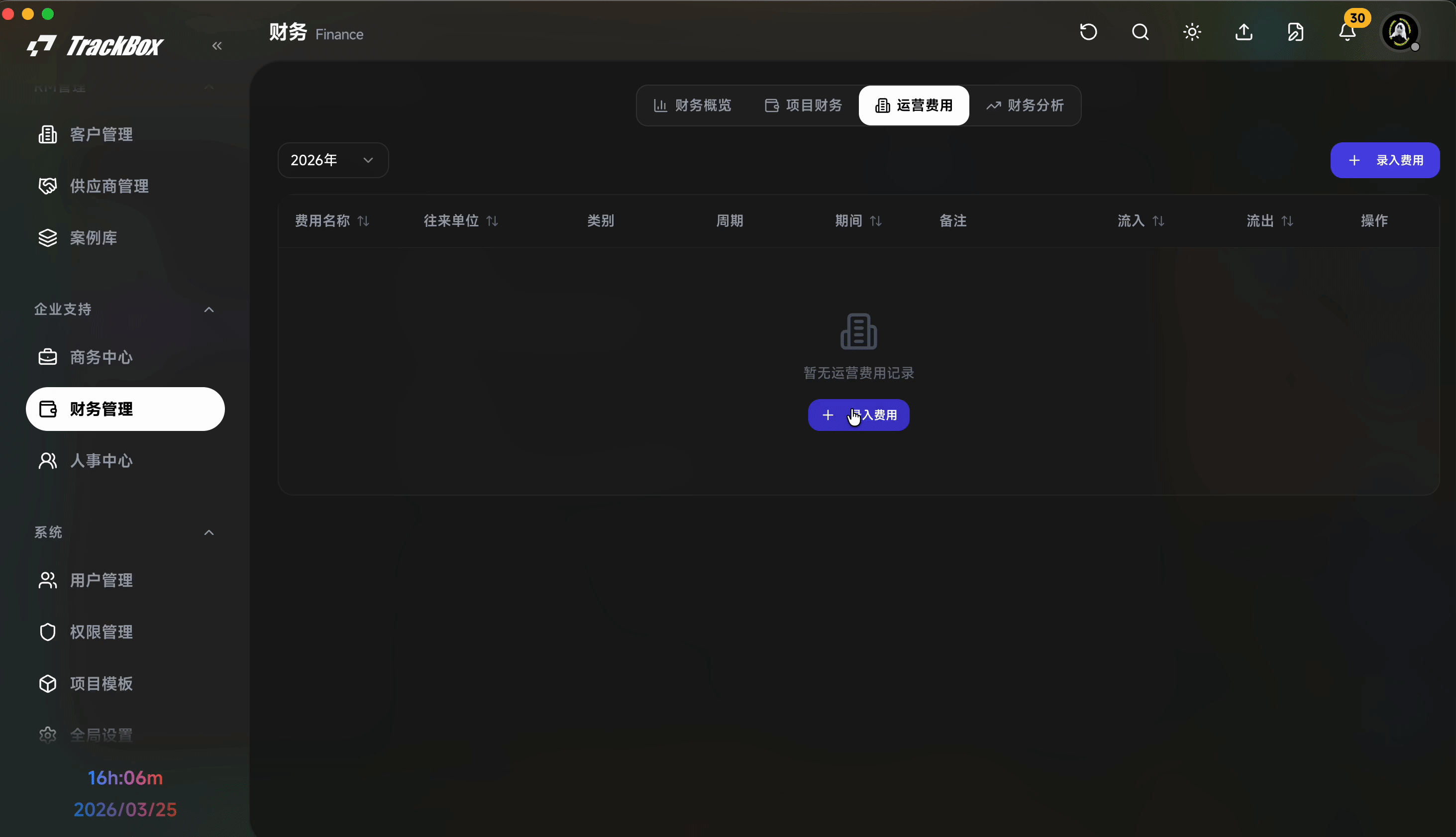Switch to 财务概览 tab
Screen dimensions: 1456x837
coord(693,106)
